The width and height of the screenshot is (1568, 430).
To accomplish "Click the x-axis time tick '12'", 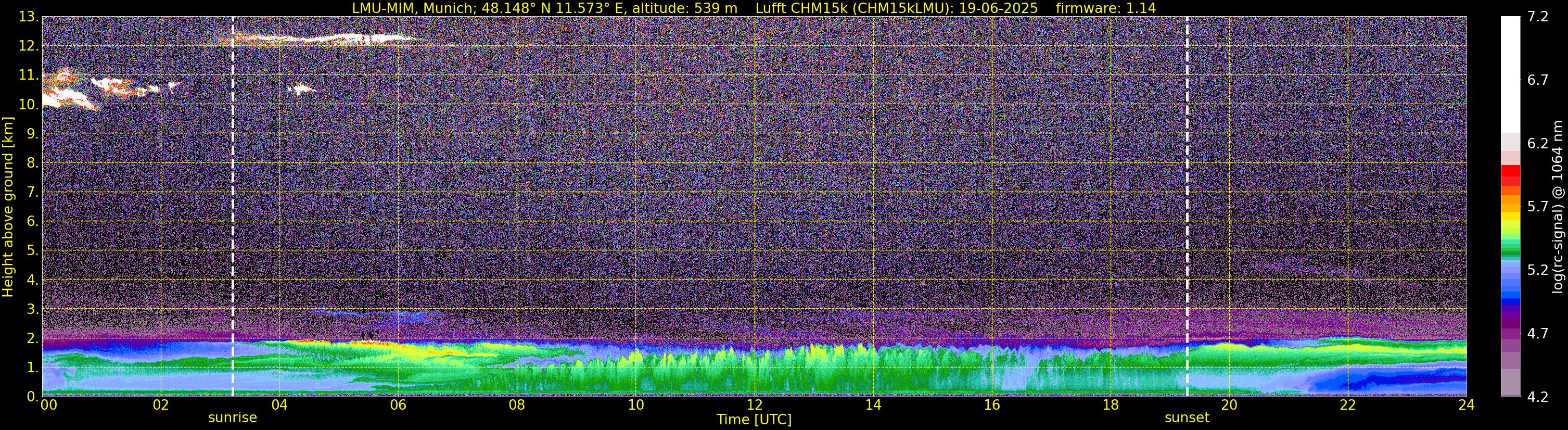I will [x=754, y=405].
